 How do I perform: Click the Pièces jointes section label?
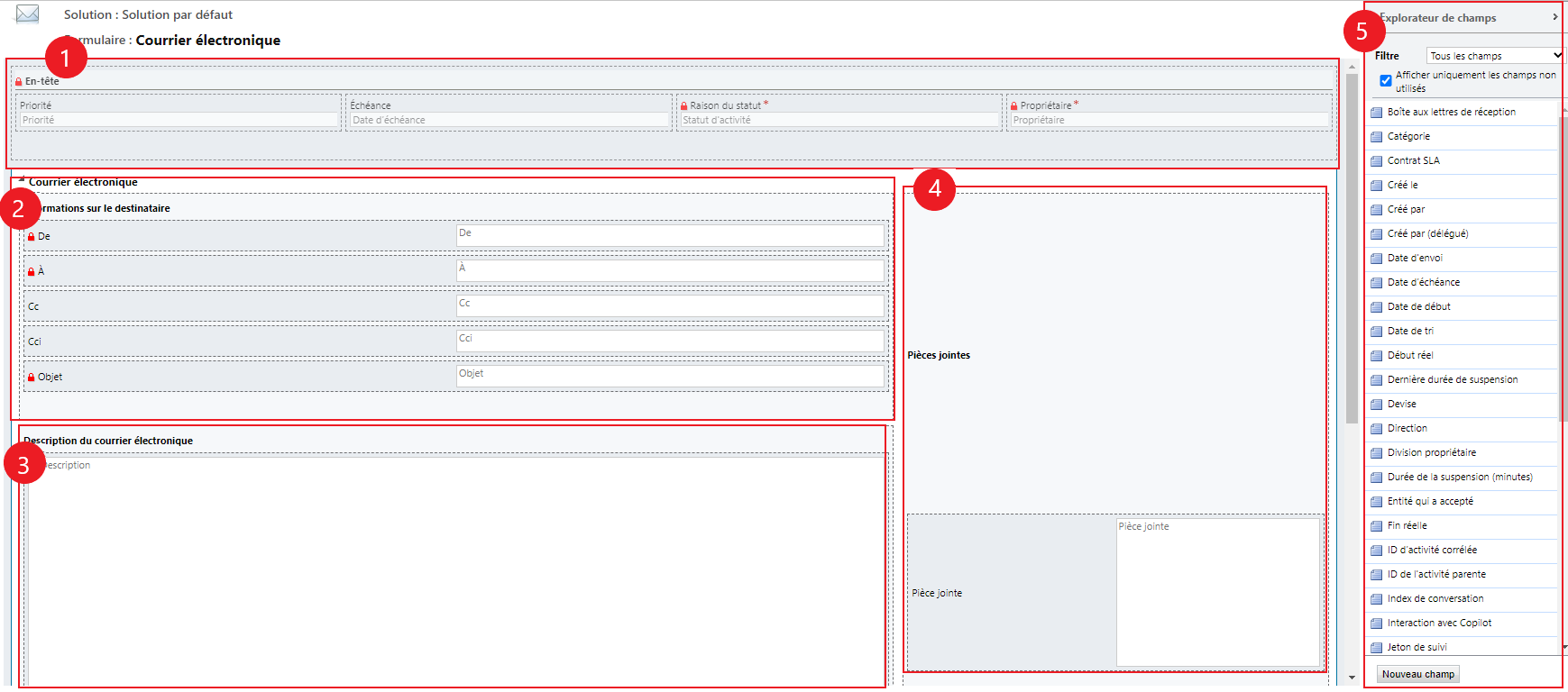939,355
